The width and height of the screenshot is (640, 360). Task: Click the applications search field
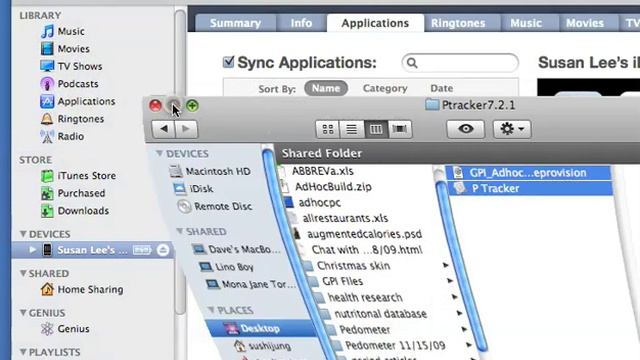460,63
